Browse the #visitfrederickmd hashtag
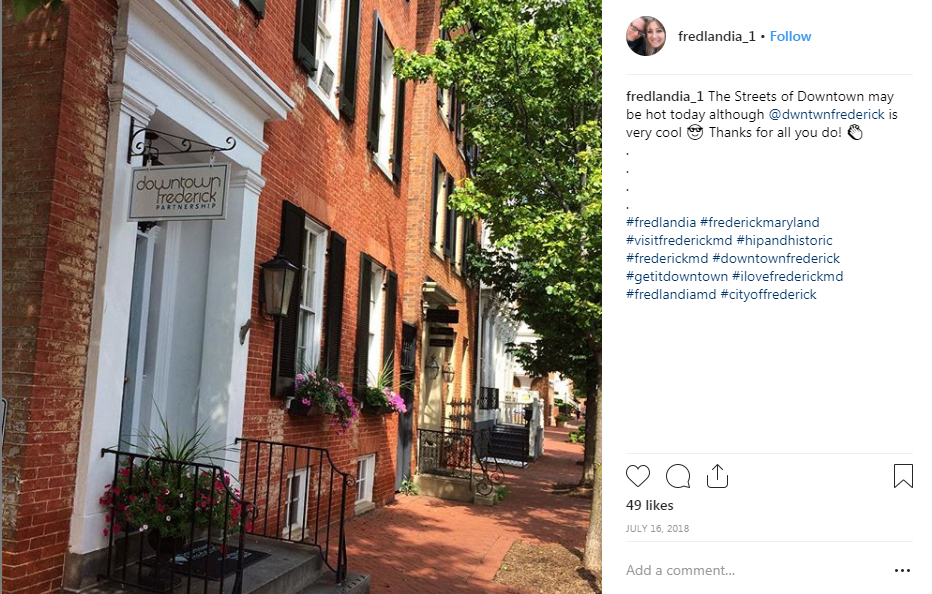 679,240
